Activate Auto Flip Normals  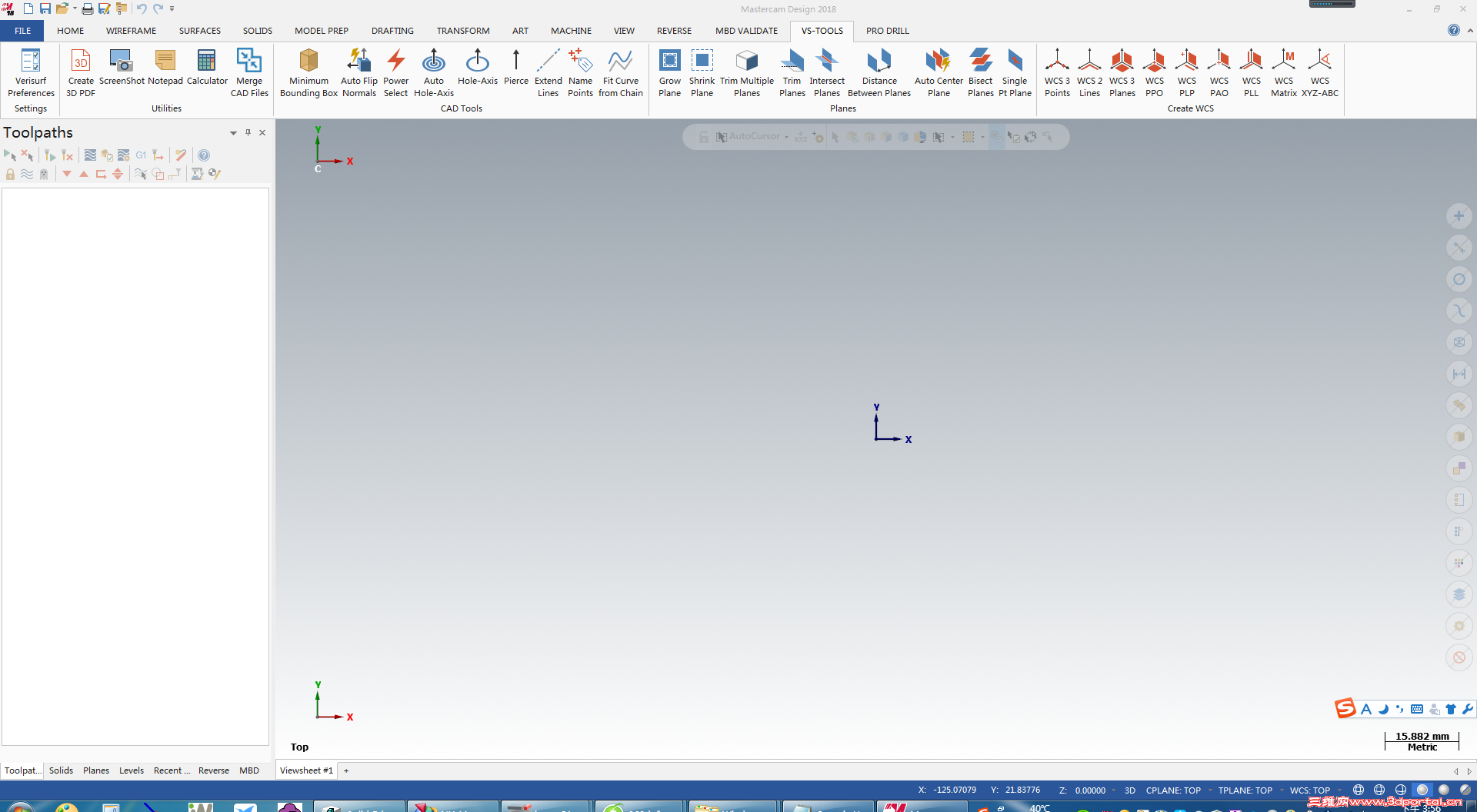359,72
